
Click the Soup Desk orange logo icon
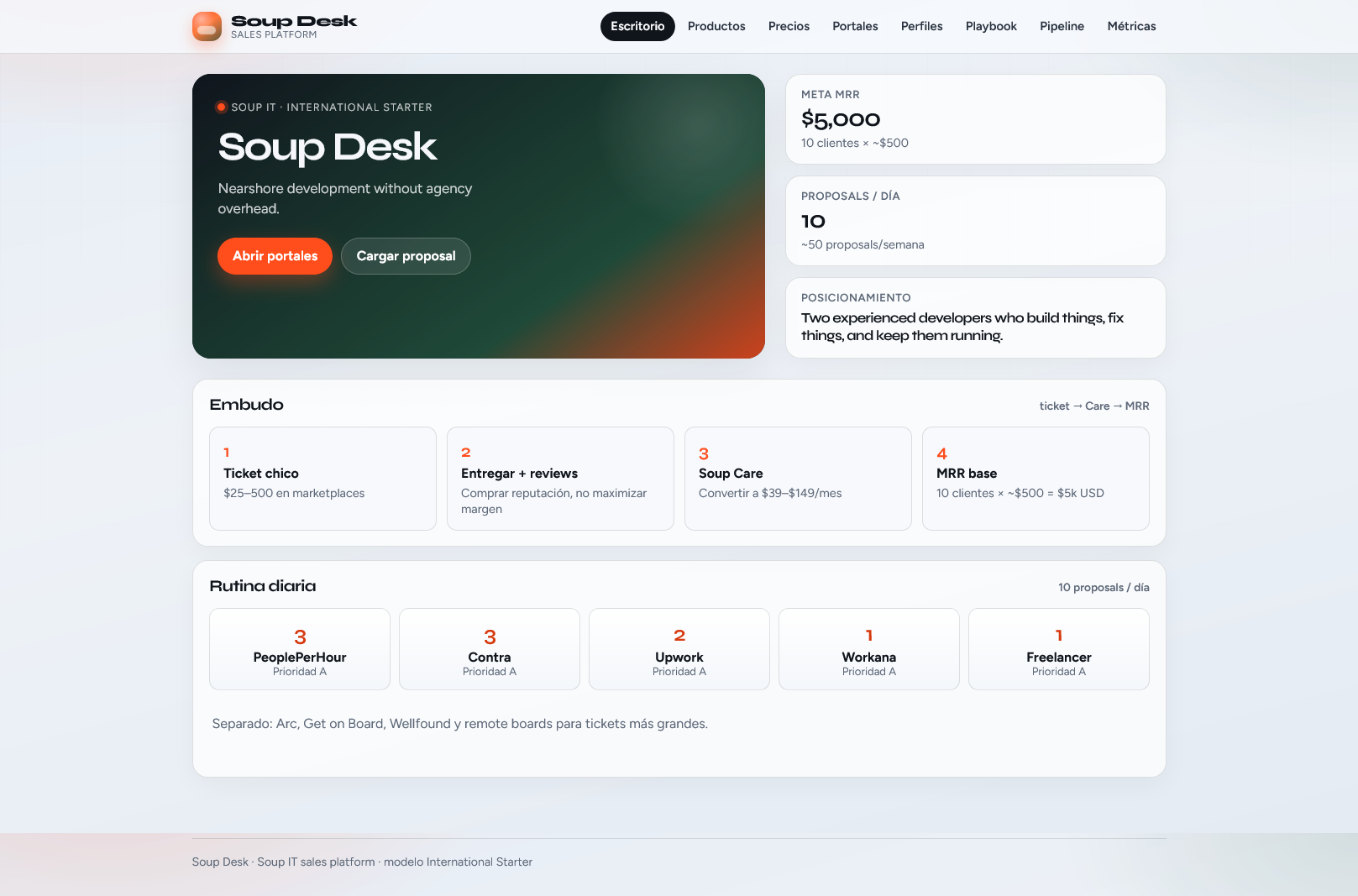tap(207, 27)
